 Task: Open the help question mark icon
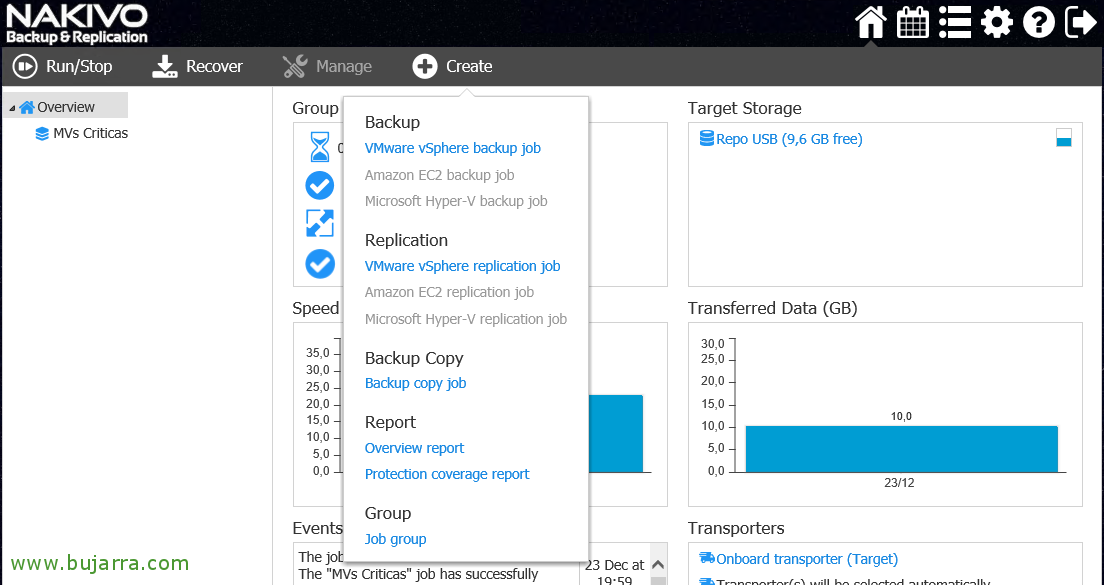1039,23
